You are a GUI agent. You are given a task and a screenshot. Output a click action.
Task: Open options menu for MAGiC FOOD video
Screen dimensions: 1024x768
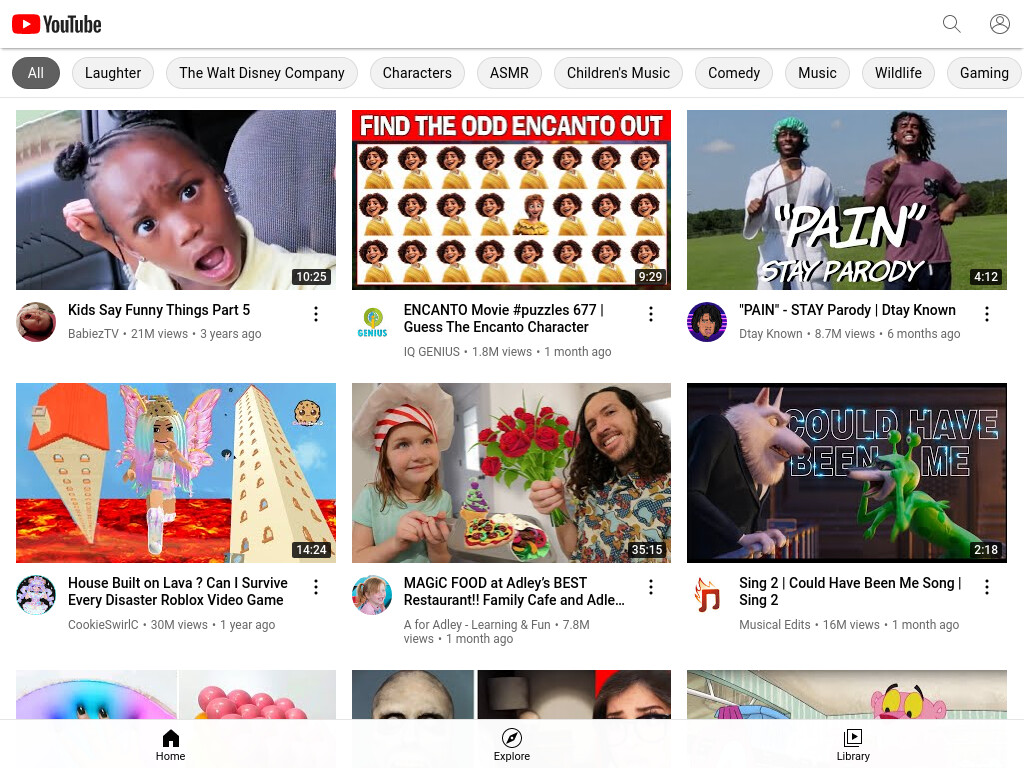click(x=650, y=587)
